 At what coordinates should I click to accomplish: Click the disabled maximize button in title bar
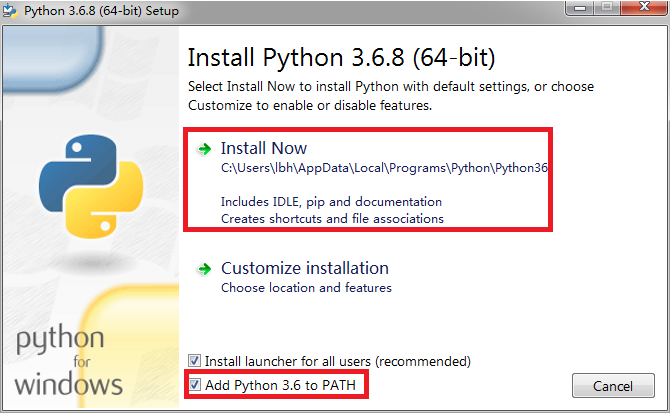(607, 7)
